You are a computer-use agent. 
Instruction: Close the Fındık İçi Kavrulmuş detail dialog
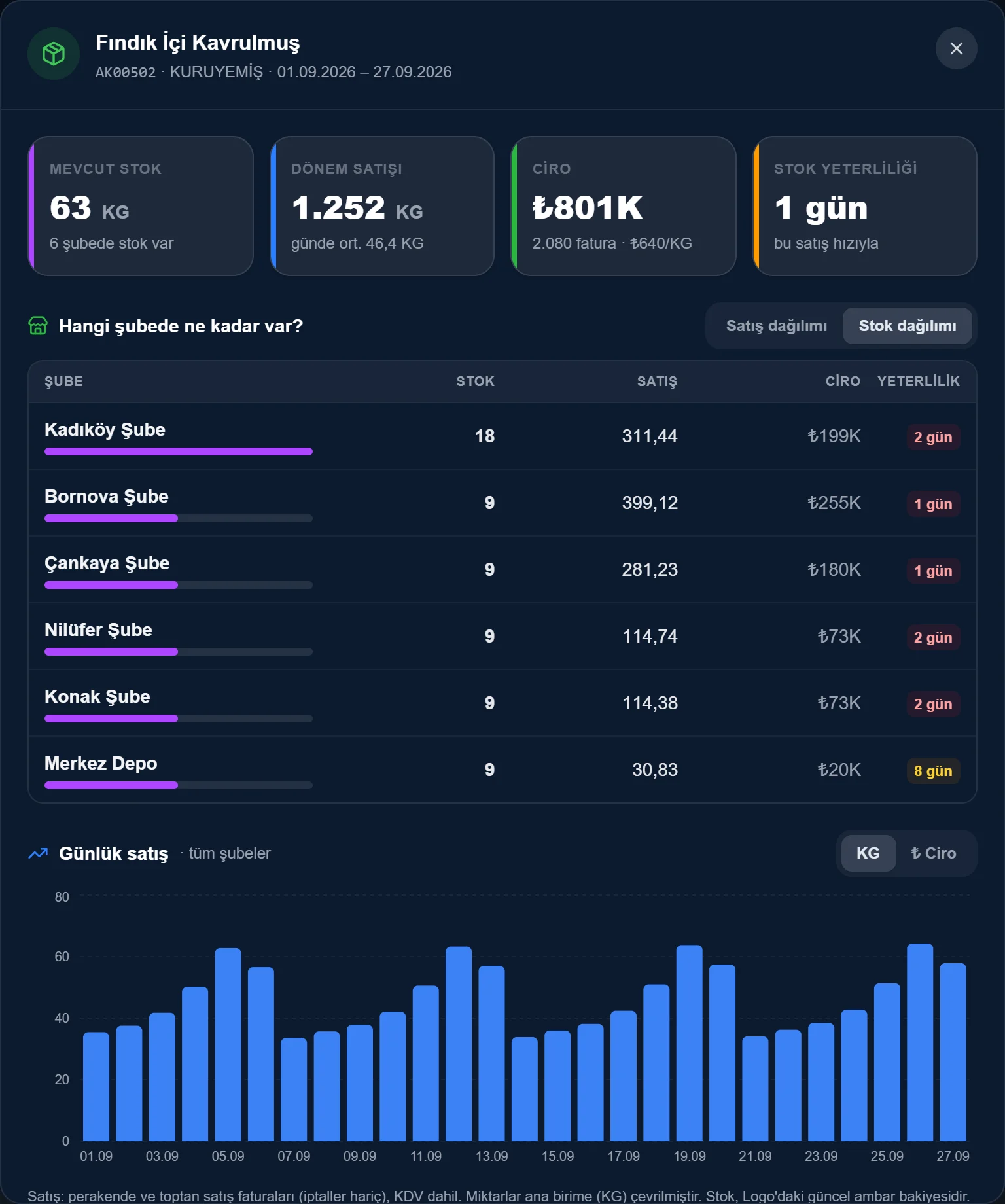[x=956, y=48]
